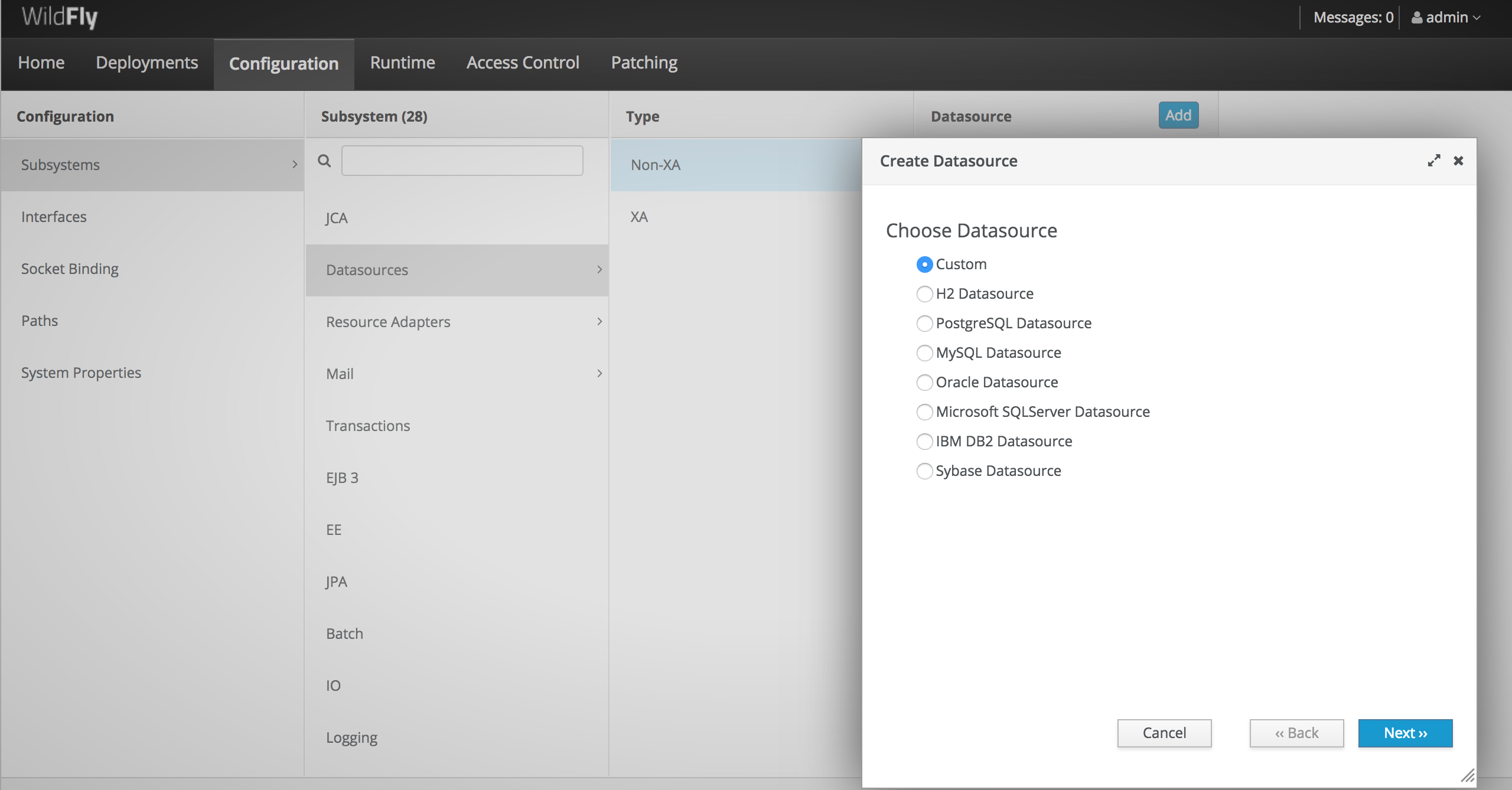1512x790 pixels.
Task: Focus the subsystem search input field
Action: point(462,161)
